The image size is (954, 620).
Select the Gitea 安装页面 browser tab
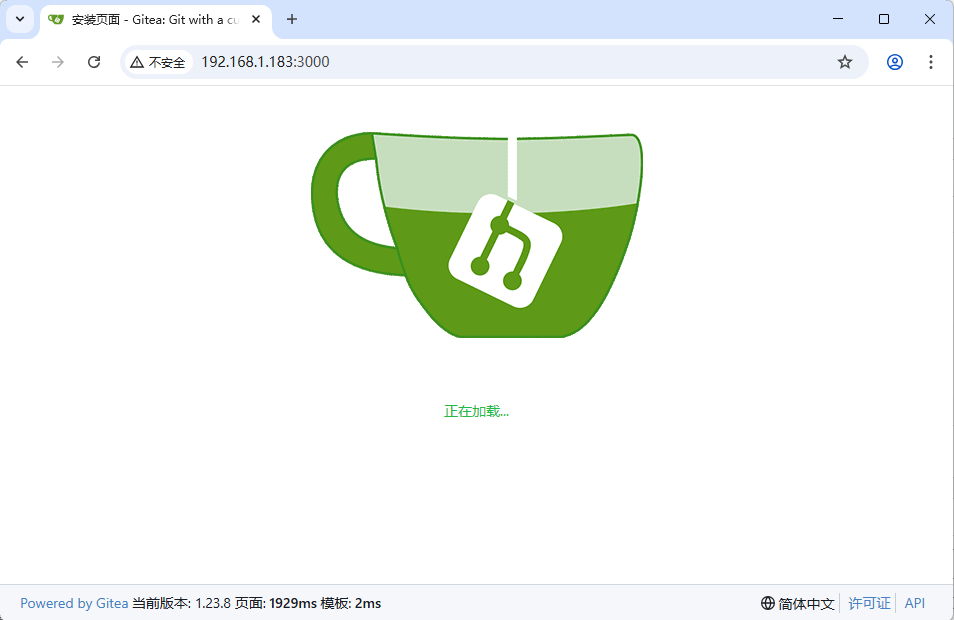[155, 20]
